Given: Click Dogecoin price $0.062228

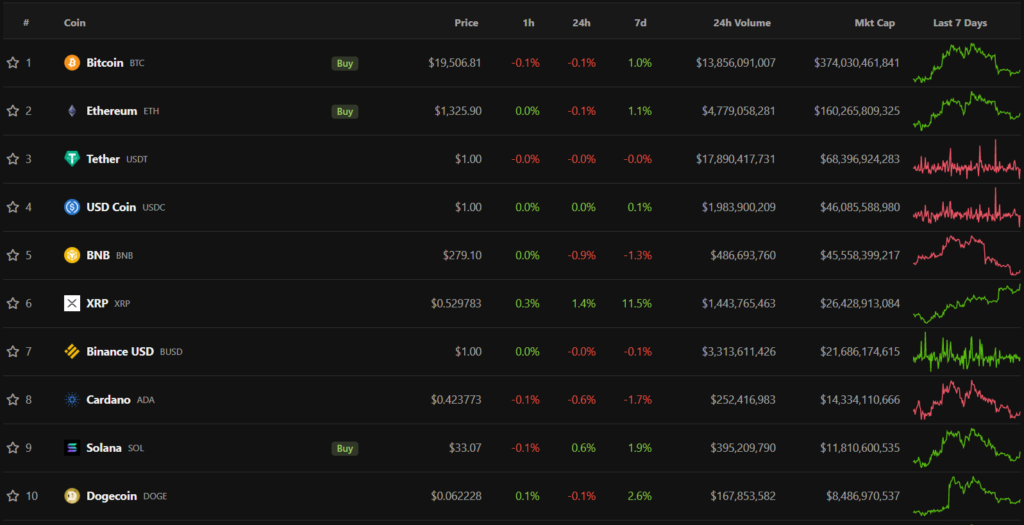Looking at the screenshot, I should (456, 496).
